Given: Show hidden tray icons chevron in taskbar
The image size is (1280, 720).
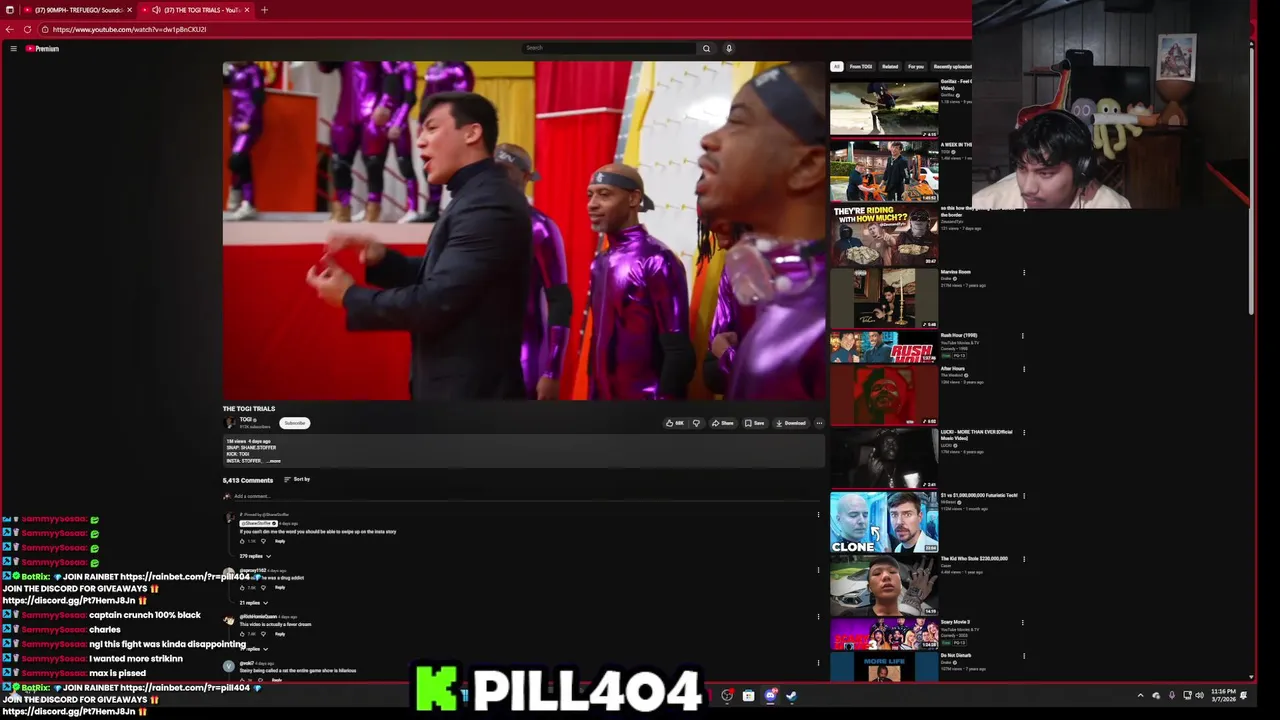Looking at the screenshot, I should point(1140,695).
